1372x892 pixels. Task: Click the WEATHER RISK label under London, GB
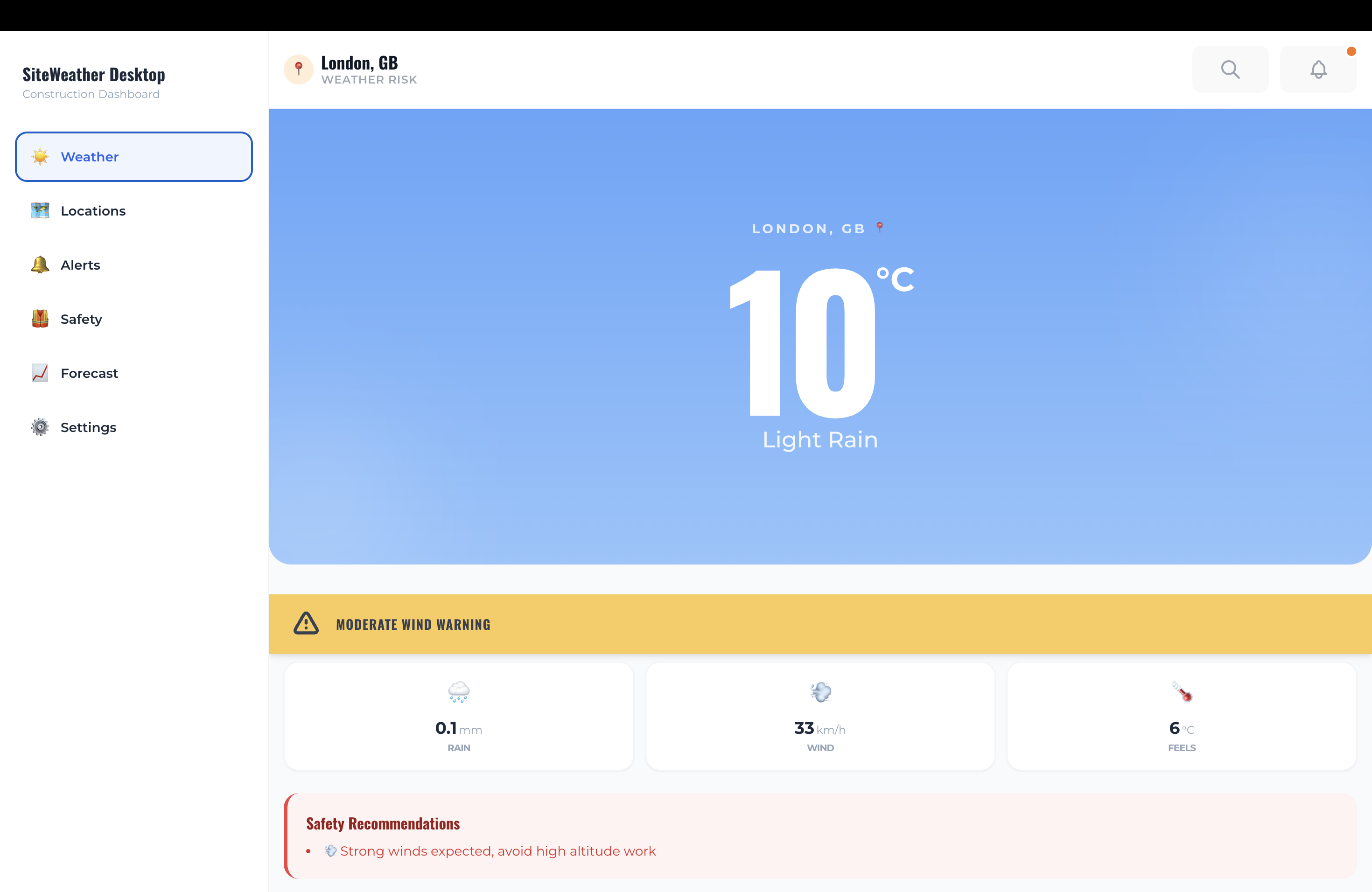tap(369, 79)
